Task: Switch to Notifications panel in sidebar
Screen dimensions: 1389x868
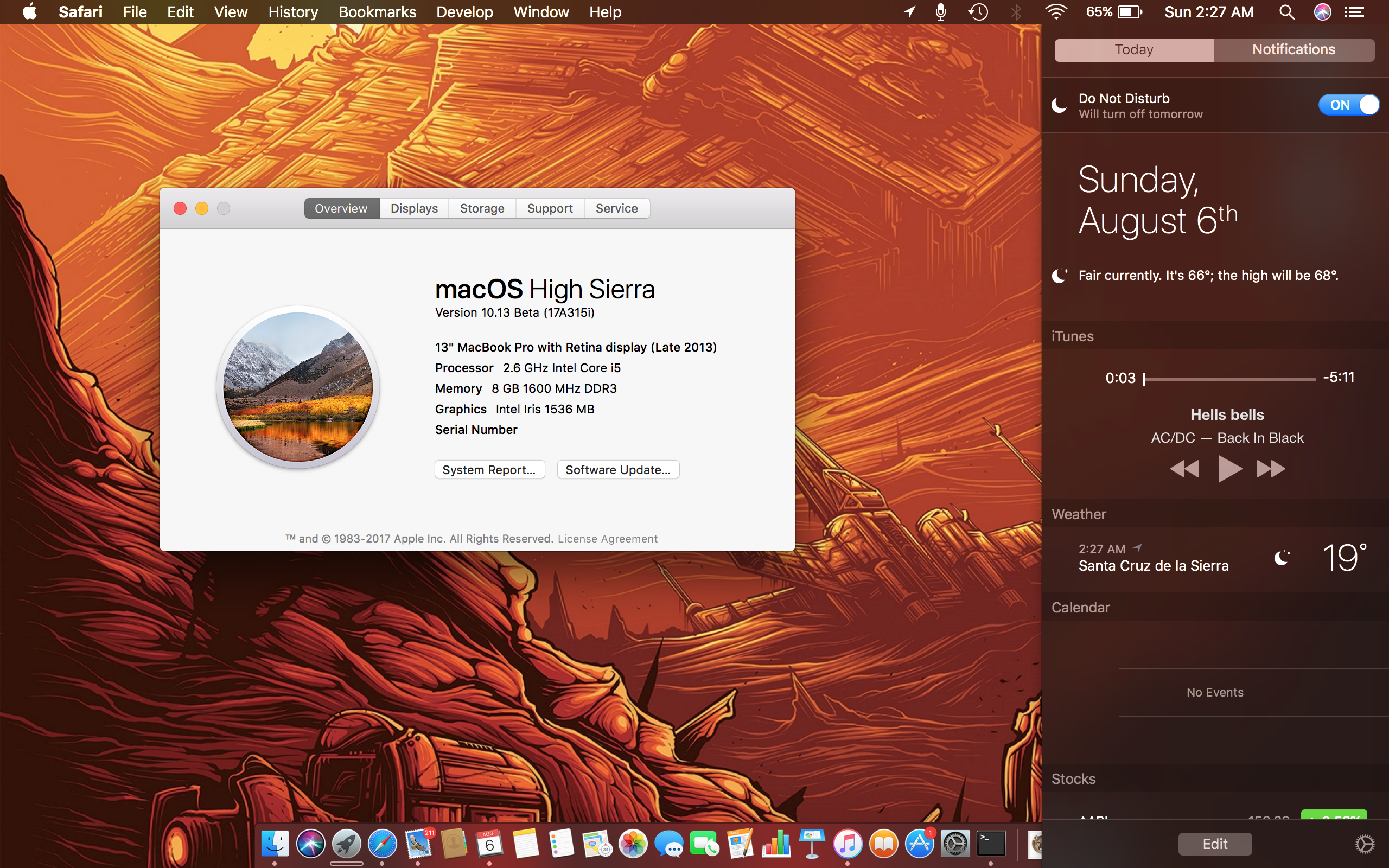Action: point(1293,48)
